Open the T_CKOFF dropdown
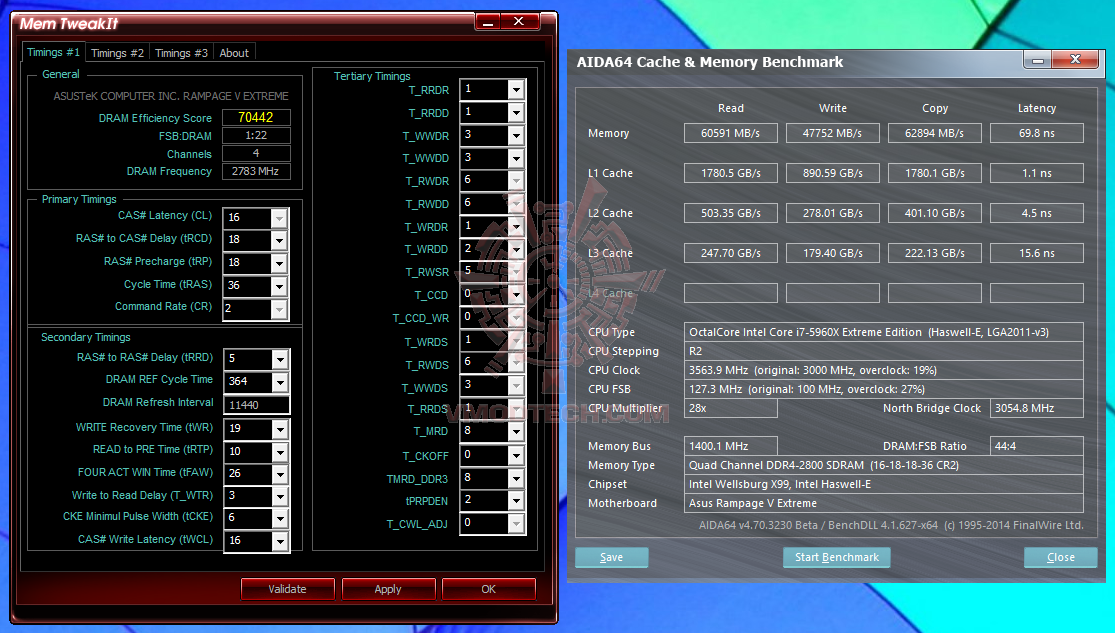1115x633 pixels. [516, 455]
